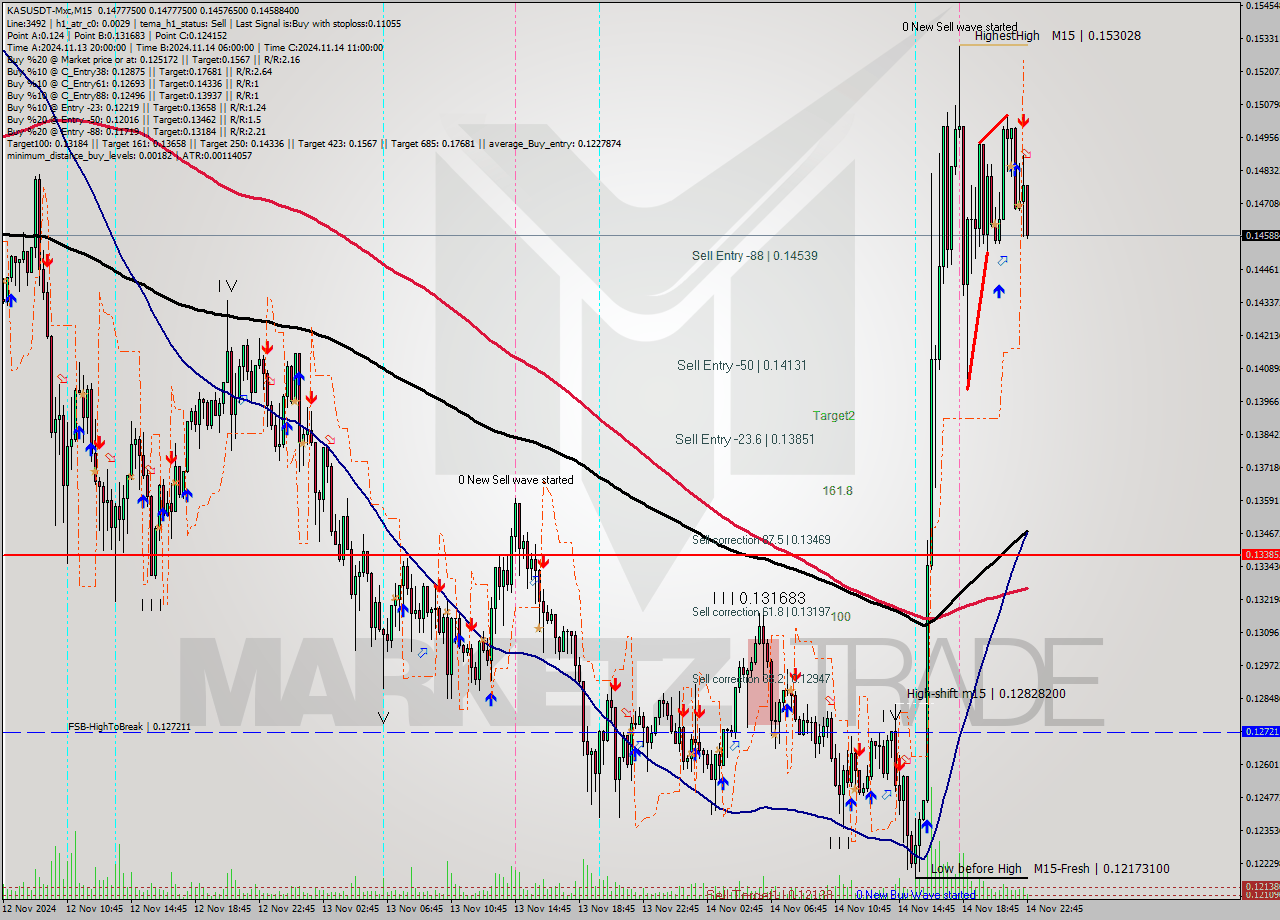Click the '13 Nov 14:45' time axis label
Image resolution: width=1280 pixels, height=920 pixels.
[542, 910]
